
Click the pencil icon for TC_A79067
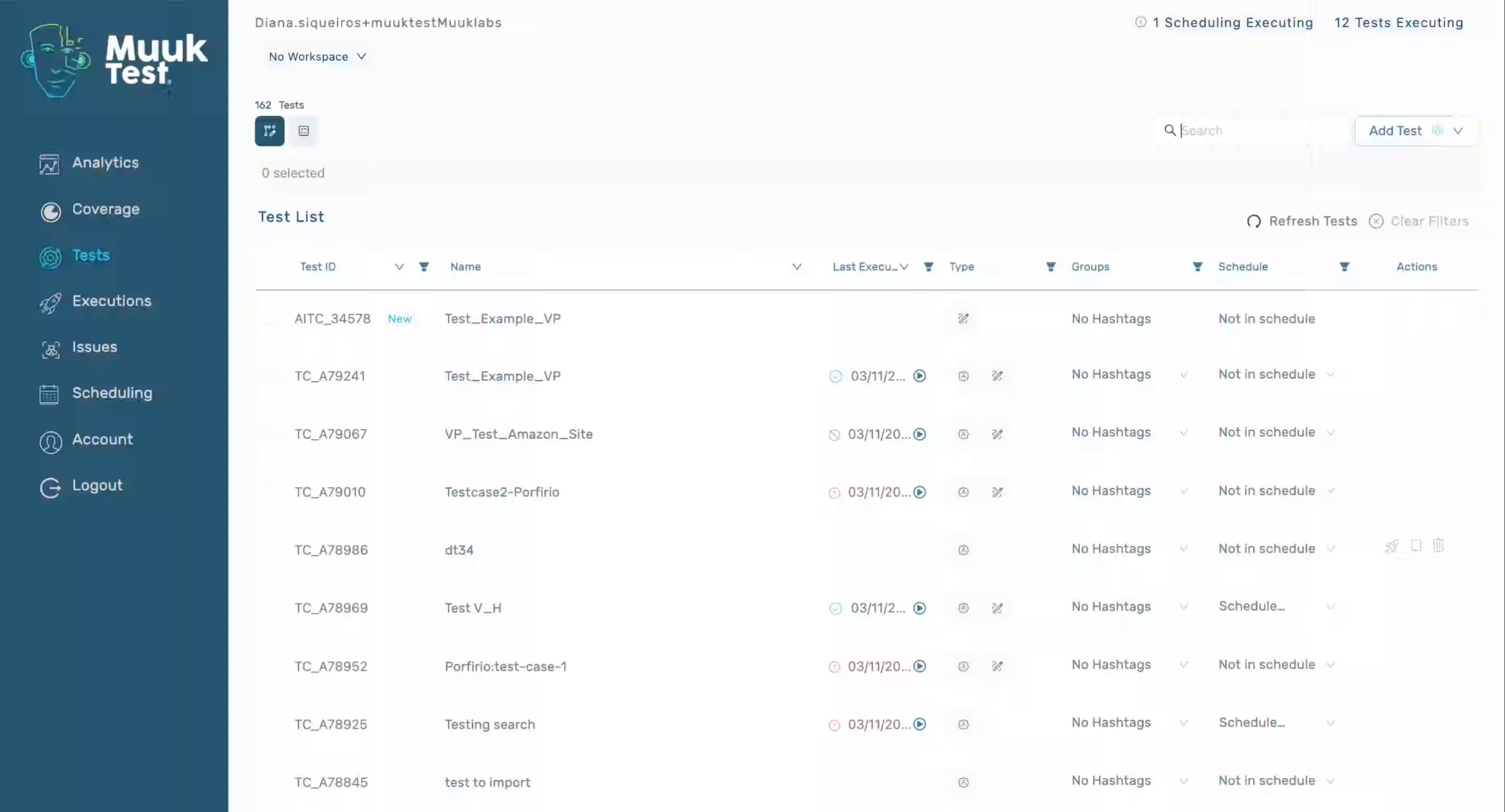(x=997, y=435)
